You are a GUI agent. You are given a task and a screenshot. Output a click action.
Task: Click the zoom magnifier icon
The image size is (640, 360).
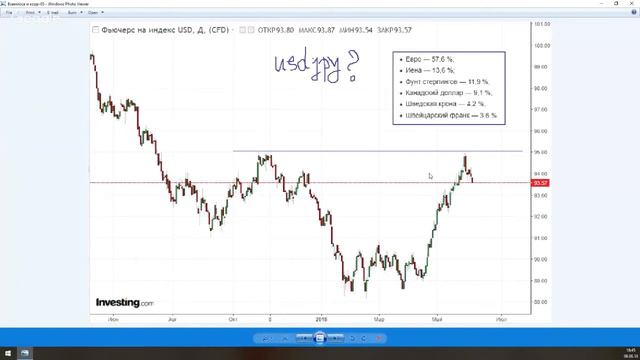266,338
